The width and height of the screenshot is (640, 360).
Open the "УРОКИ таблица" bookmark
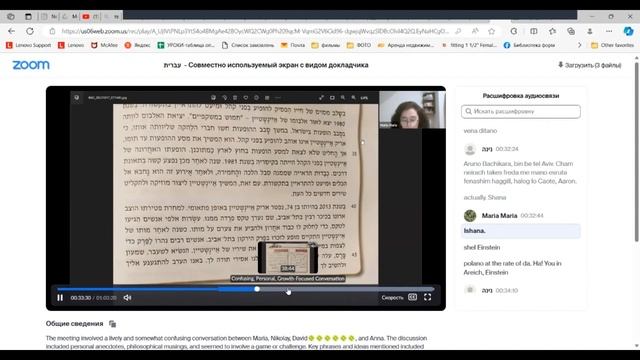[x=186, y=45]
